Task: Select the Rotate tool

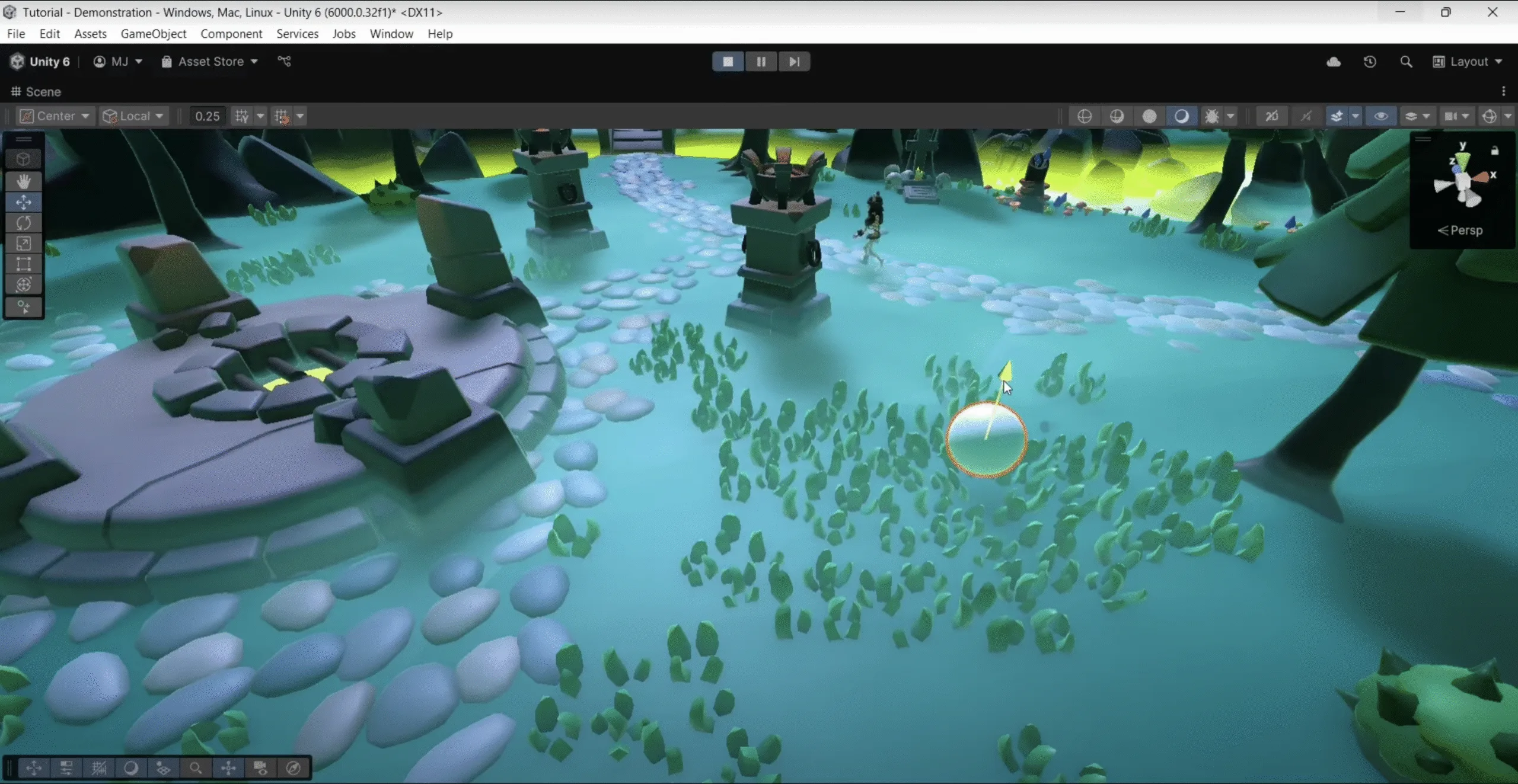Action: coord(24,223)
